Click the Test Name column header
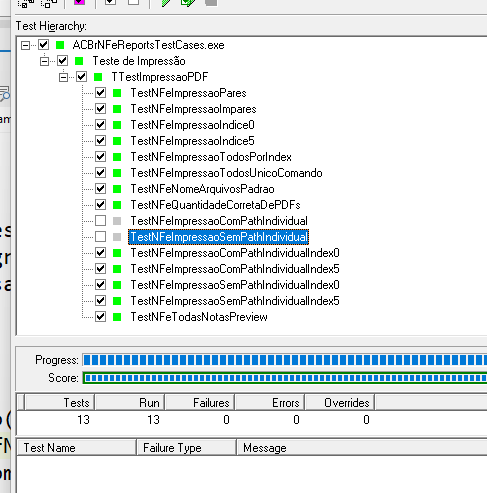Image resolution: width=487 pixels, height=493 pixels. pos(76,448)
